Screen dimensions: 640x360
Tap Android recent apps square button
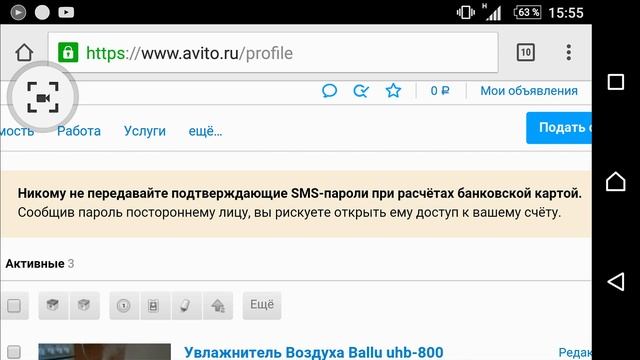616,82
